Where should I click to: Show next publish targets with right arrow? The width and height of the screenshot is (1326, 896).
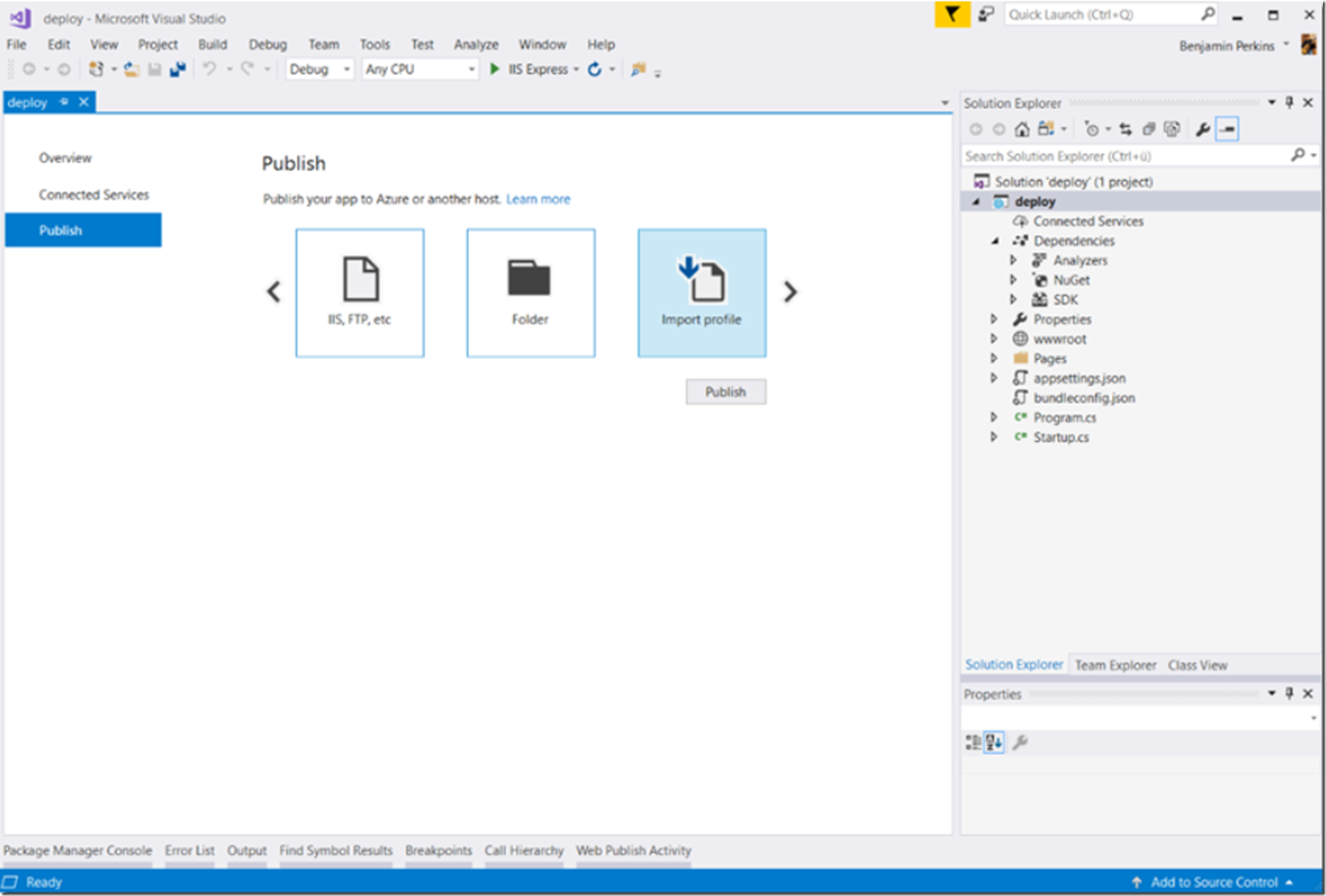[x=790, y=292]
